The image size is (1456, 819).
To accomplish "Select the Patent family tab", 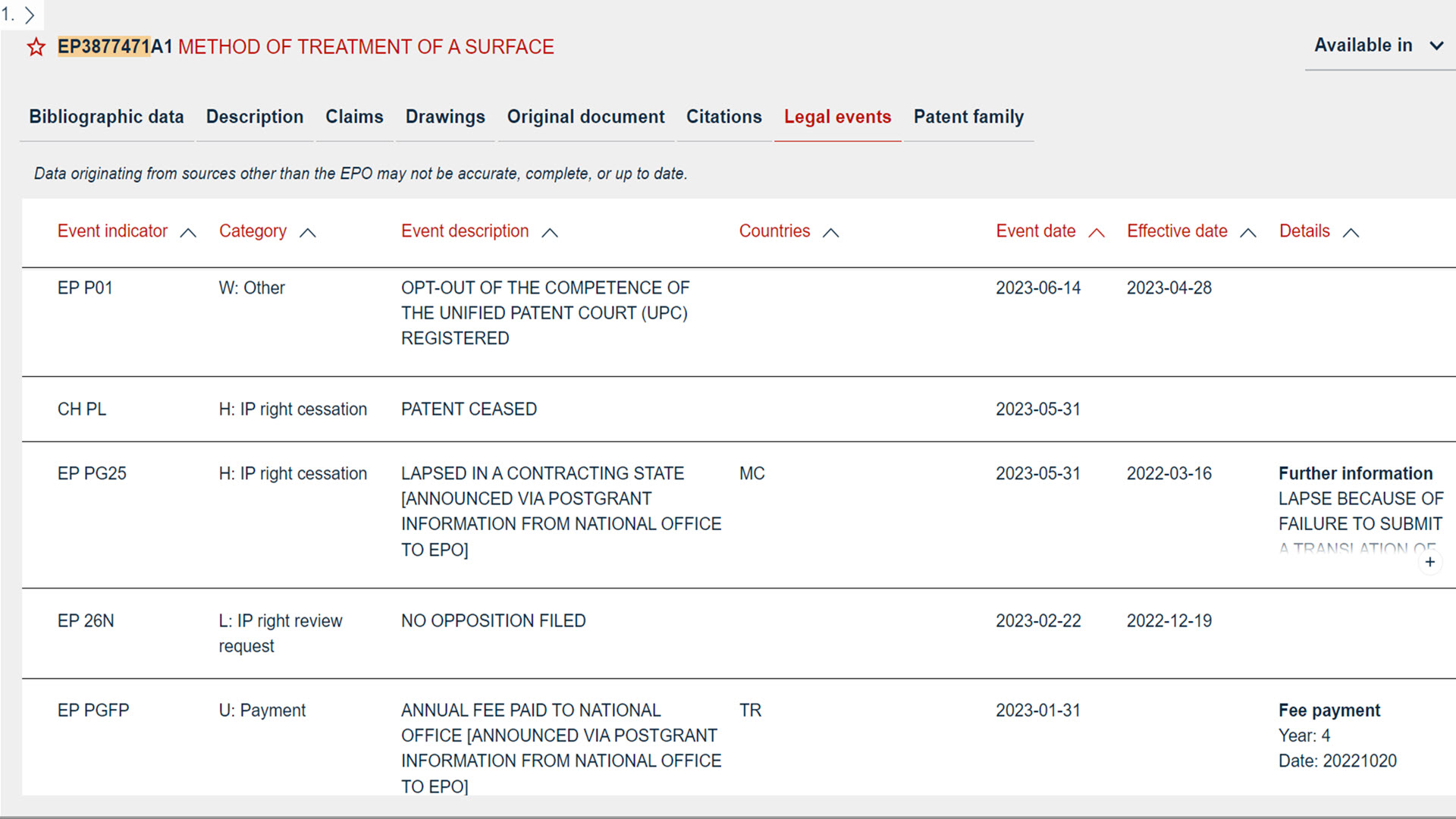I will click(968, 117).
